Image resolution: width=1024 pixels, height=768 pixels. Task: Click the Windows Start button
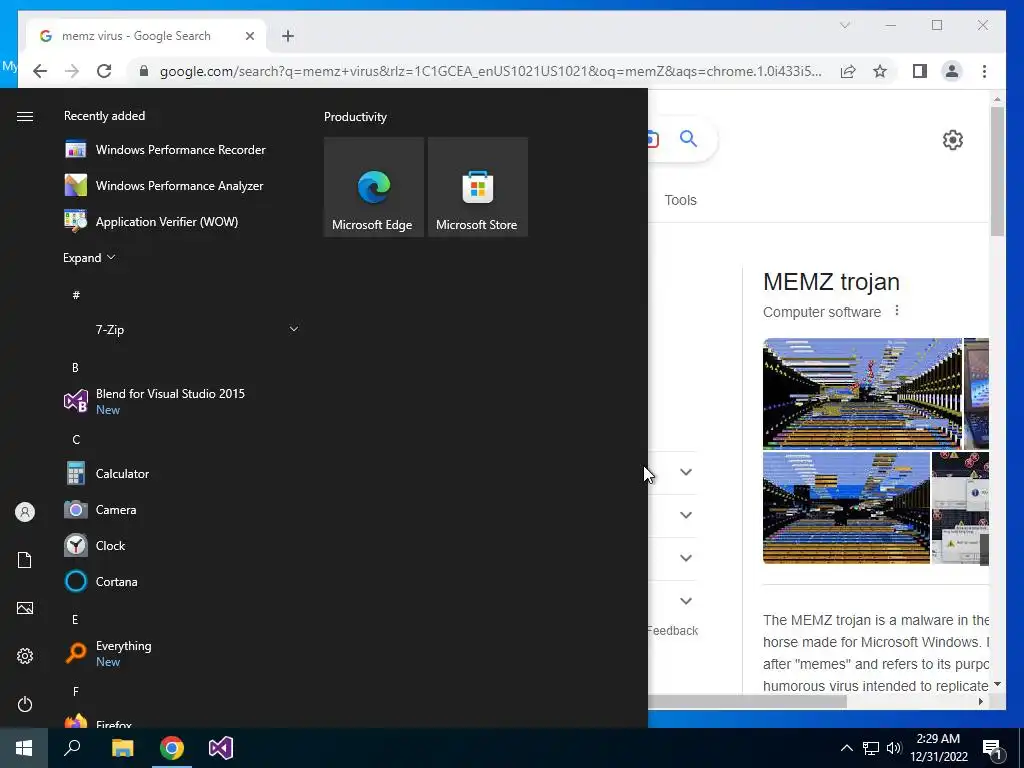24,748
